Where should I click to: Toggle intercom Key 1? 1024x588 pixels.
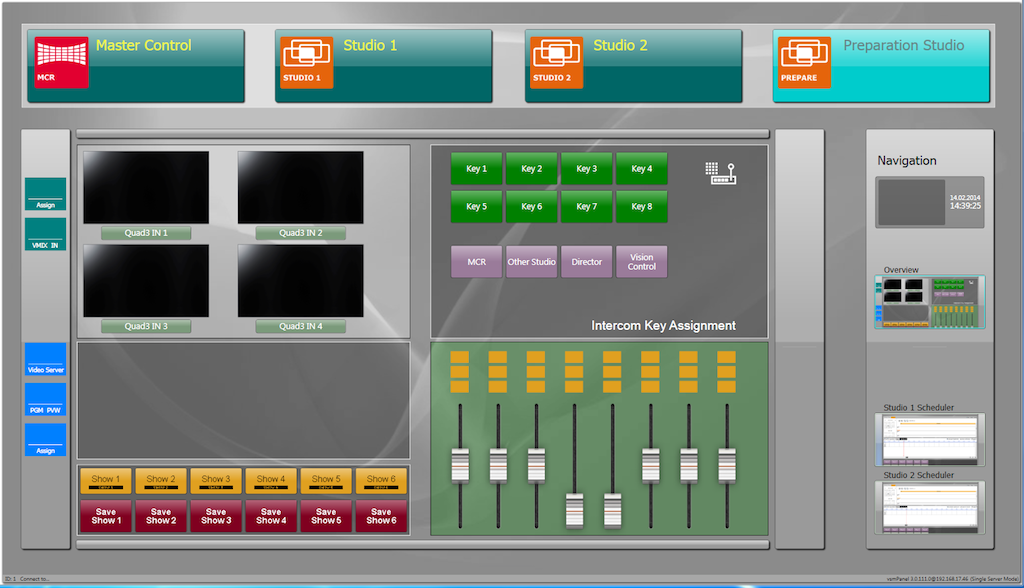click(x=477, y=169)
